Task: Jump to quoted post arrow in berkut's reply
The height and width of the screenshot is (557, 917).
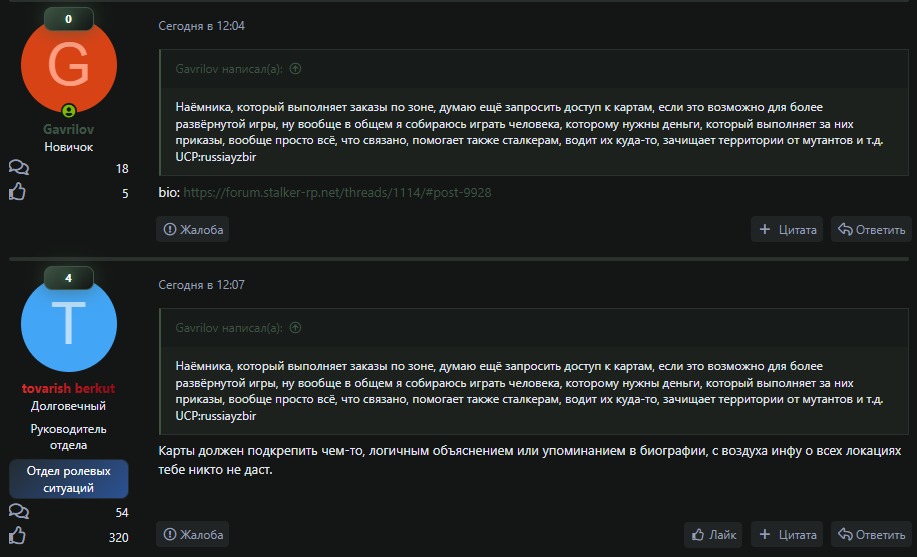Action: pos(295,327)
